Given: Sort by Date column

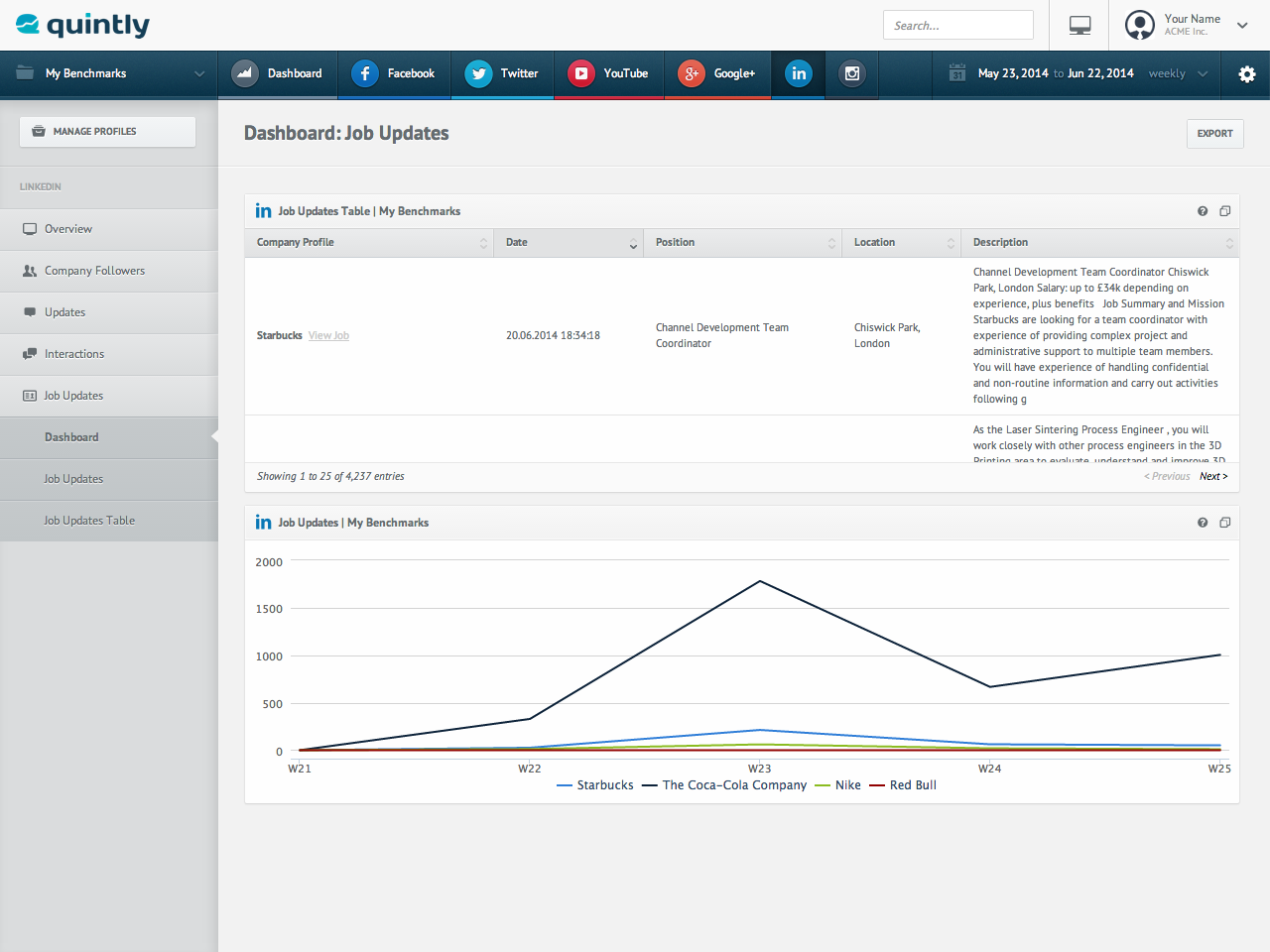Looking at the screenshot, I should 569,243.
